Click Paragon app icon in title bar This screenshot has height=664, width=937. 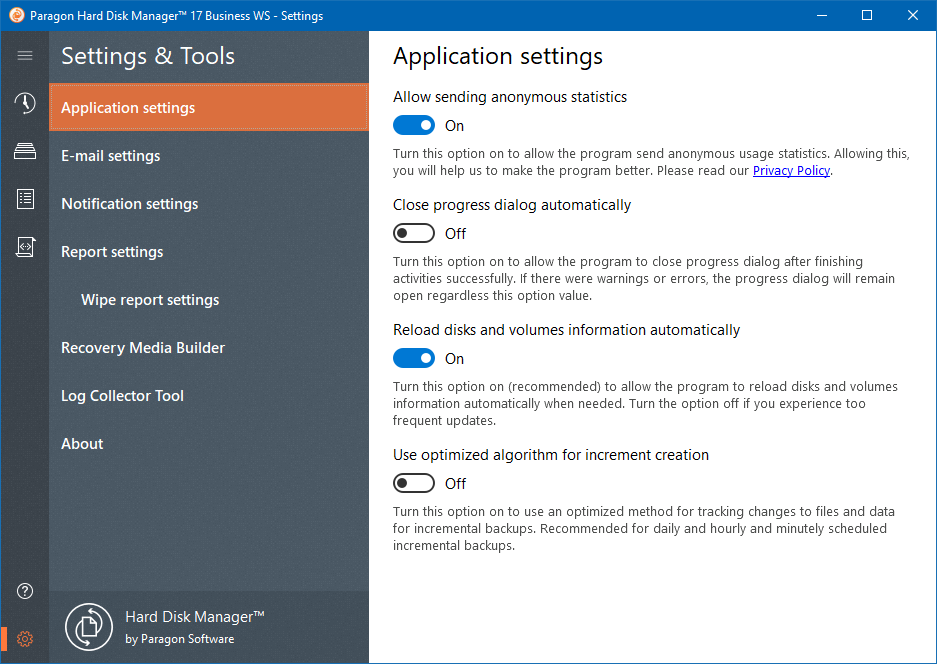click(x=16, y=16)
